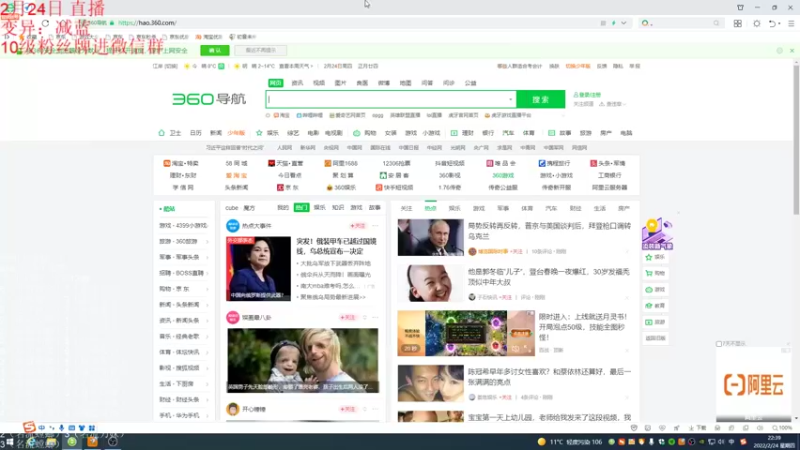Open the browser hamburger menu icon
Image resolution: width=800 pixels, height=450 pixels.
(x=791, y=23)
